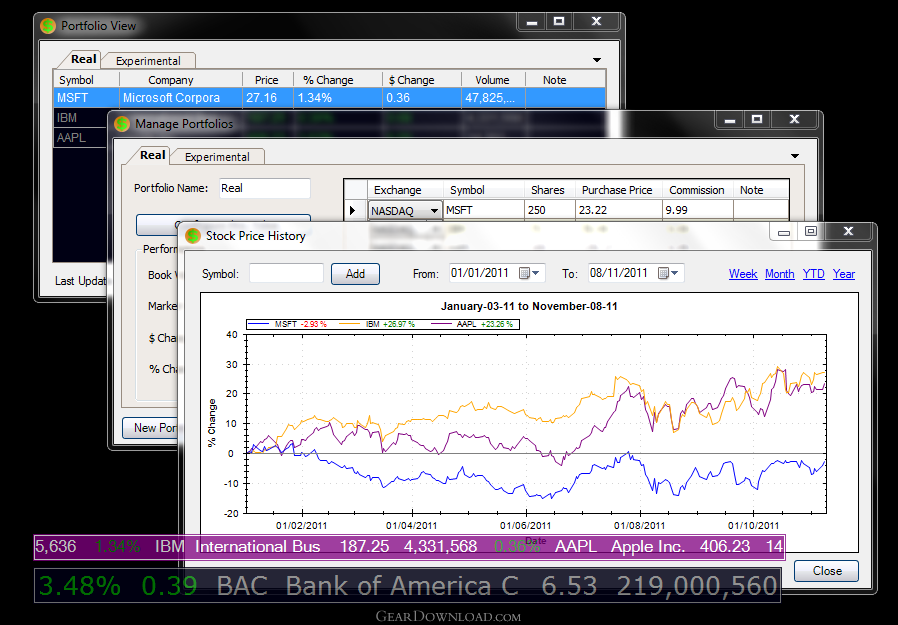Click the AAPL purple legend line
Viewport: 898px width, 625px height.
440,324
